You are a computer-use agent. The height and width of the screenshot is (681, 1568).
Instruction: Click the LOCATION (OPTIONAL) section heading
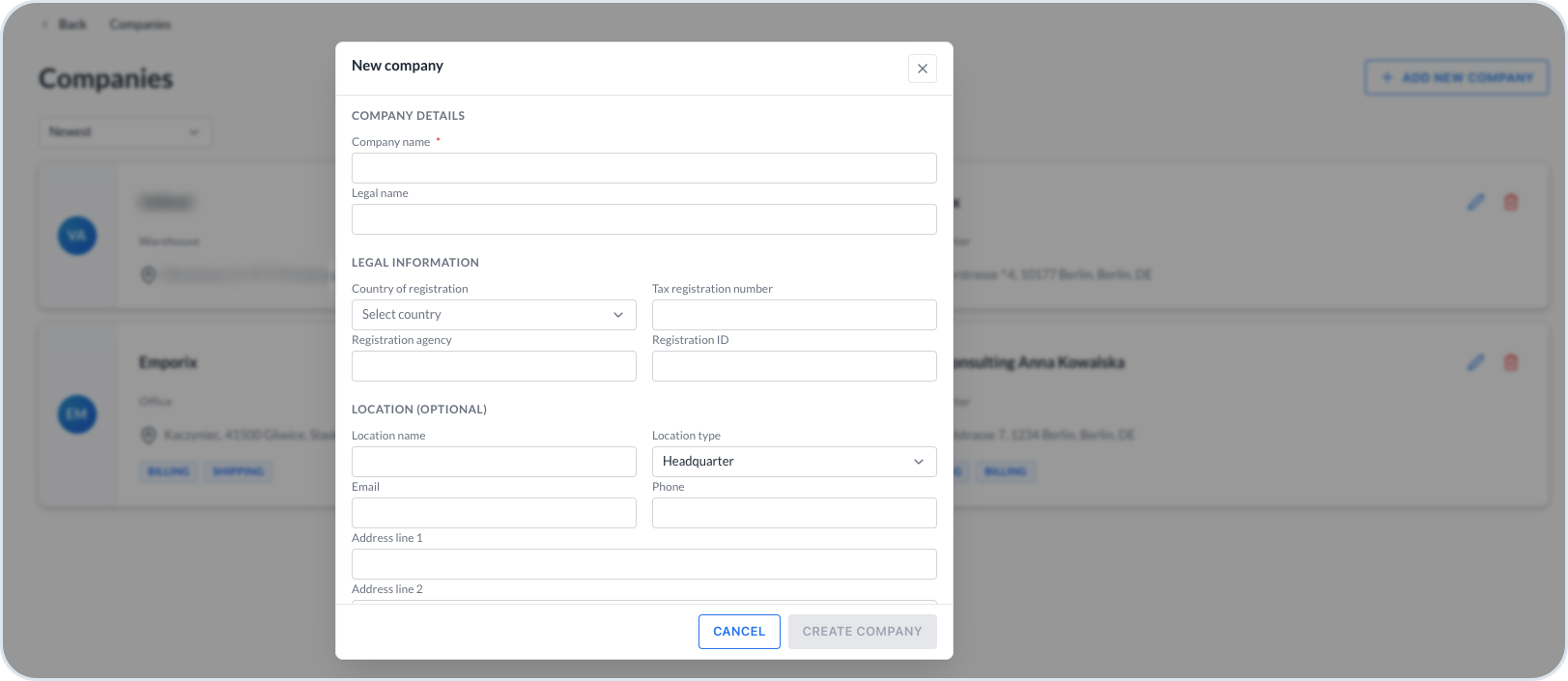point(419,410)
